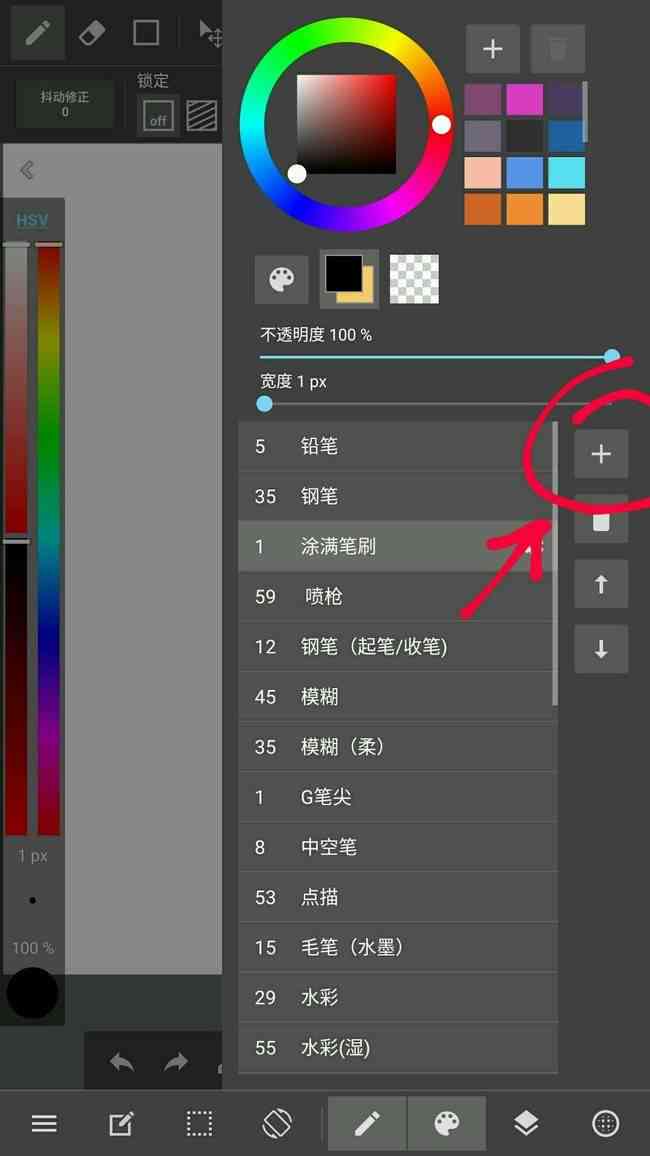Viewport: 650px width, 1156px height.
Task: Undo the last action
Action: click(x=122, y=1062)
